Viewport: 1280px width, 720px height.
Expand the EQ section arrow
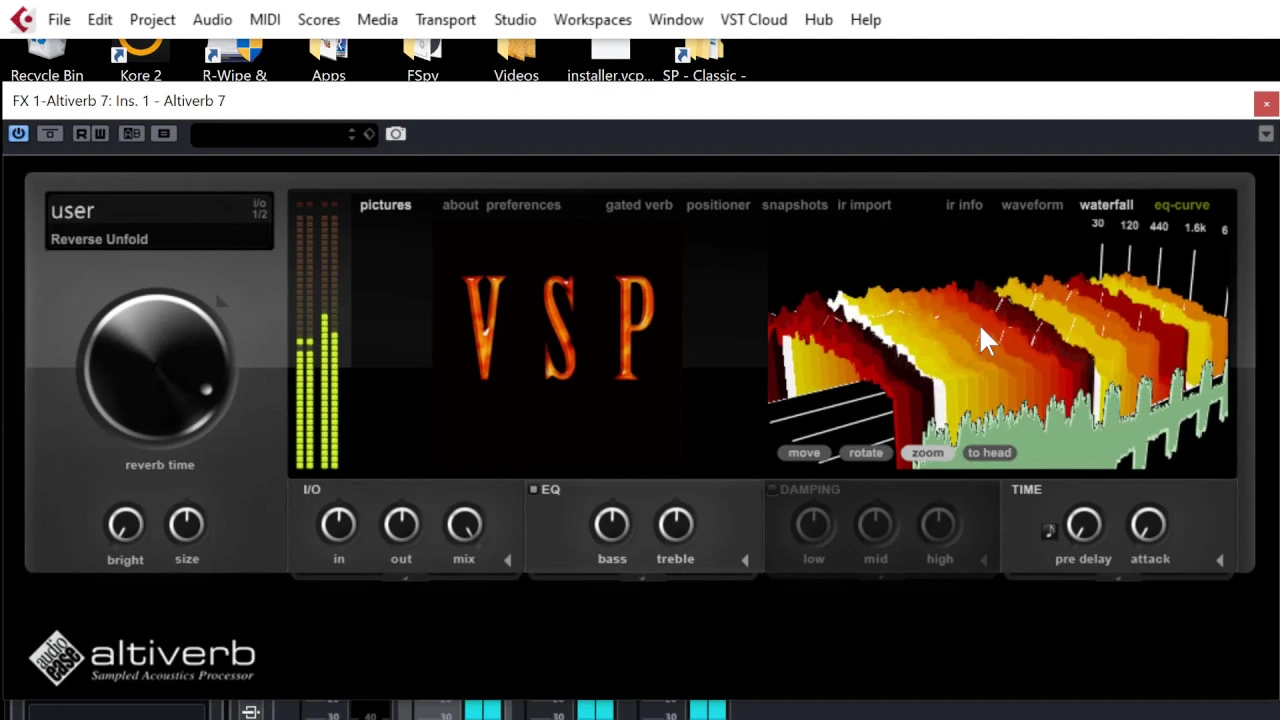744,561
